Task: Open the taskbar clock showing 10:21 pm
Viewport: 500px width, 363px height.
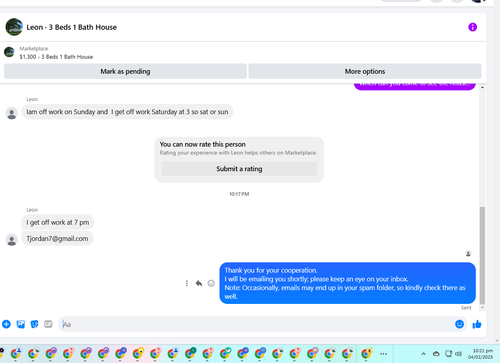Action: 480,354
